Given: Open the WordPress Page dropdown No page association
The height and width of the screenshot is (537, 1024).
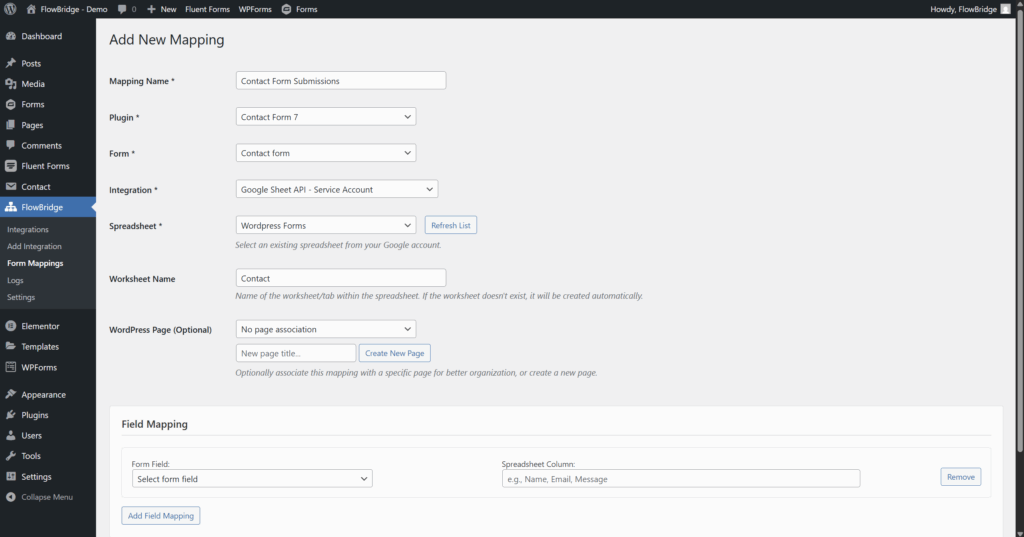Looking at the screenshot, I should (x=326, y=329).
